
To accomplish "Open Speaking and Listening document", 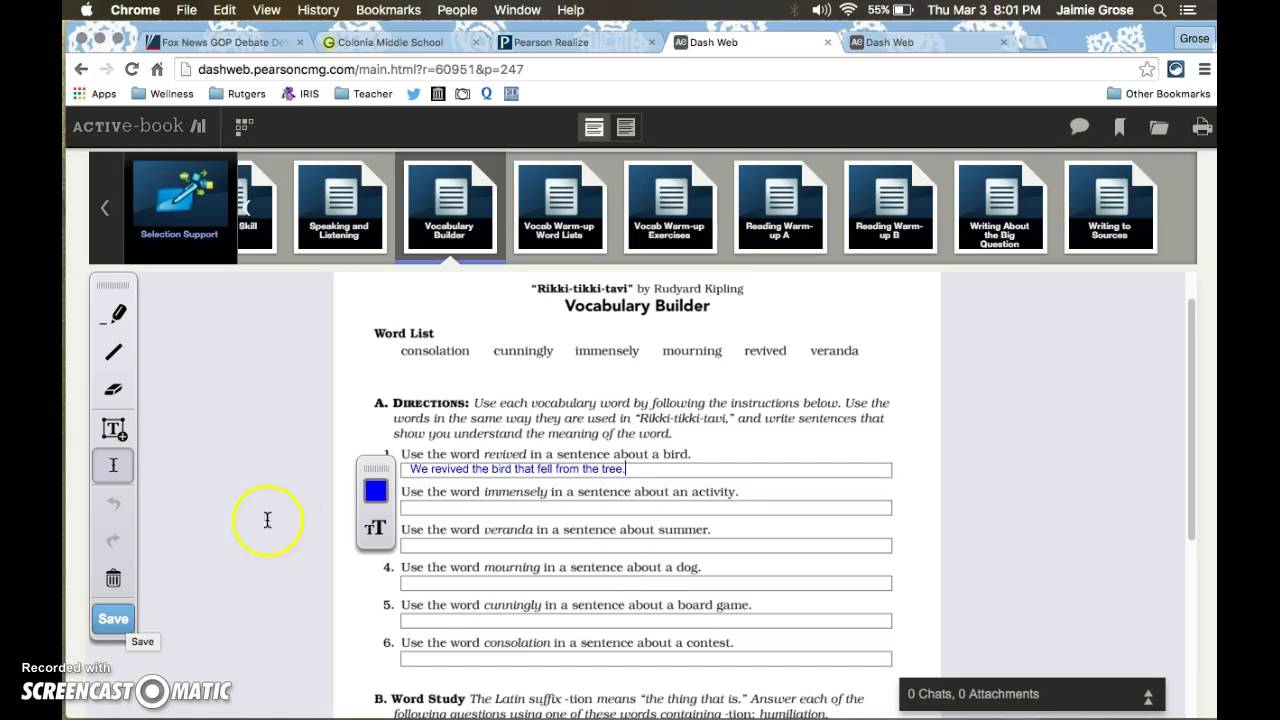I will click(339, 207).
